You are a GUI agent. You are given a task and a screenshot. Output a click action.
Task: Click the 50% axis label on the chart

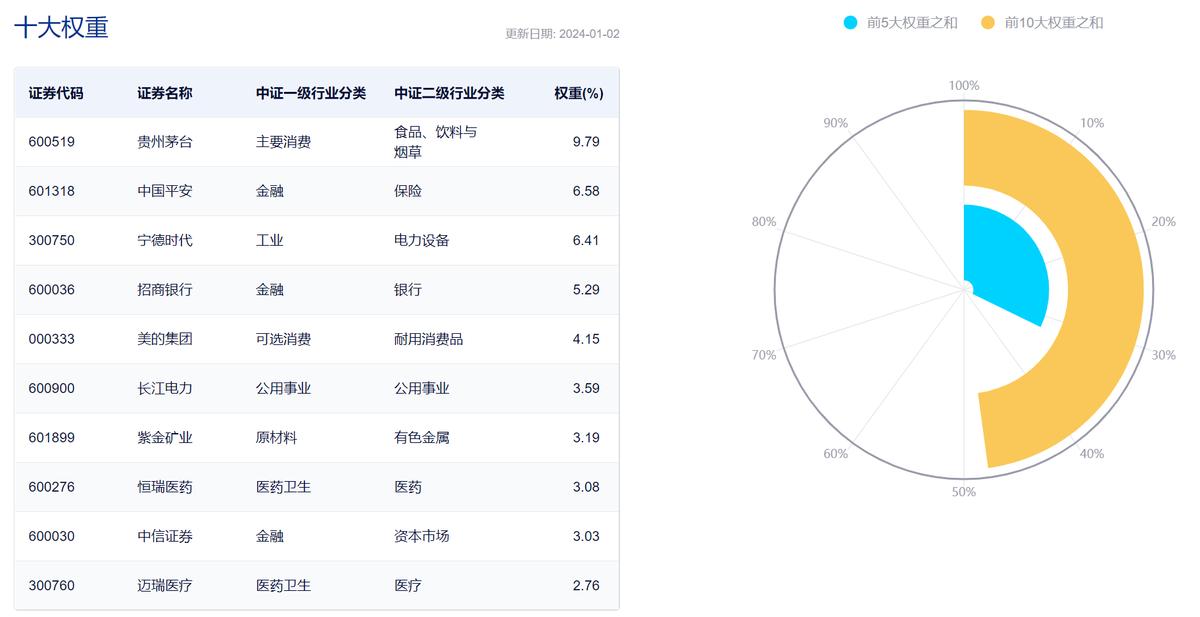tap(963, 491)
